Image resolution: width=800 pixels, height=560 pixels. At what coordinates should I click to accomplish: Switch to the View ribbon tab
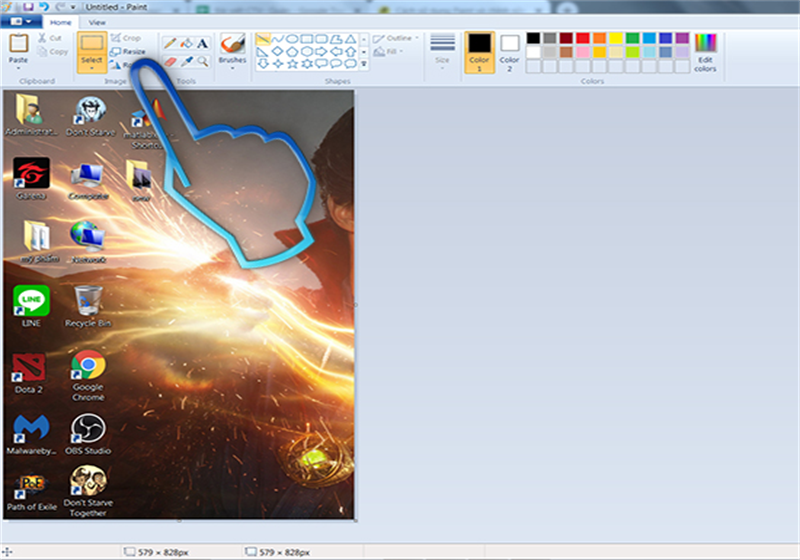[97, 22]
